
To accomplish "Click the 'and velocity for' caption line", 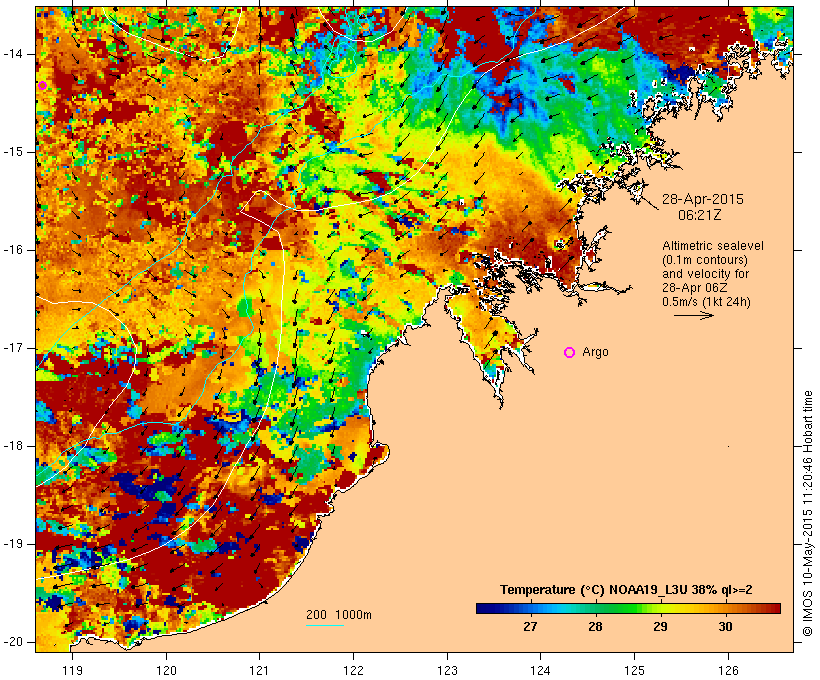I will pyautogui.click(x=705, y=274).
